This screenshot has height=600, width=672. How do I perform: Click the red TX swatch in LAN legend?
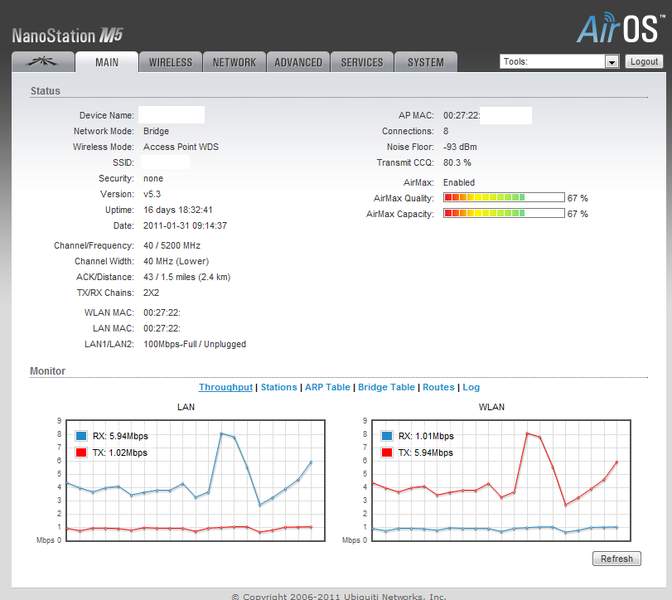point(81,452)
